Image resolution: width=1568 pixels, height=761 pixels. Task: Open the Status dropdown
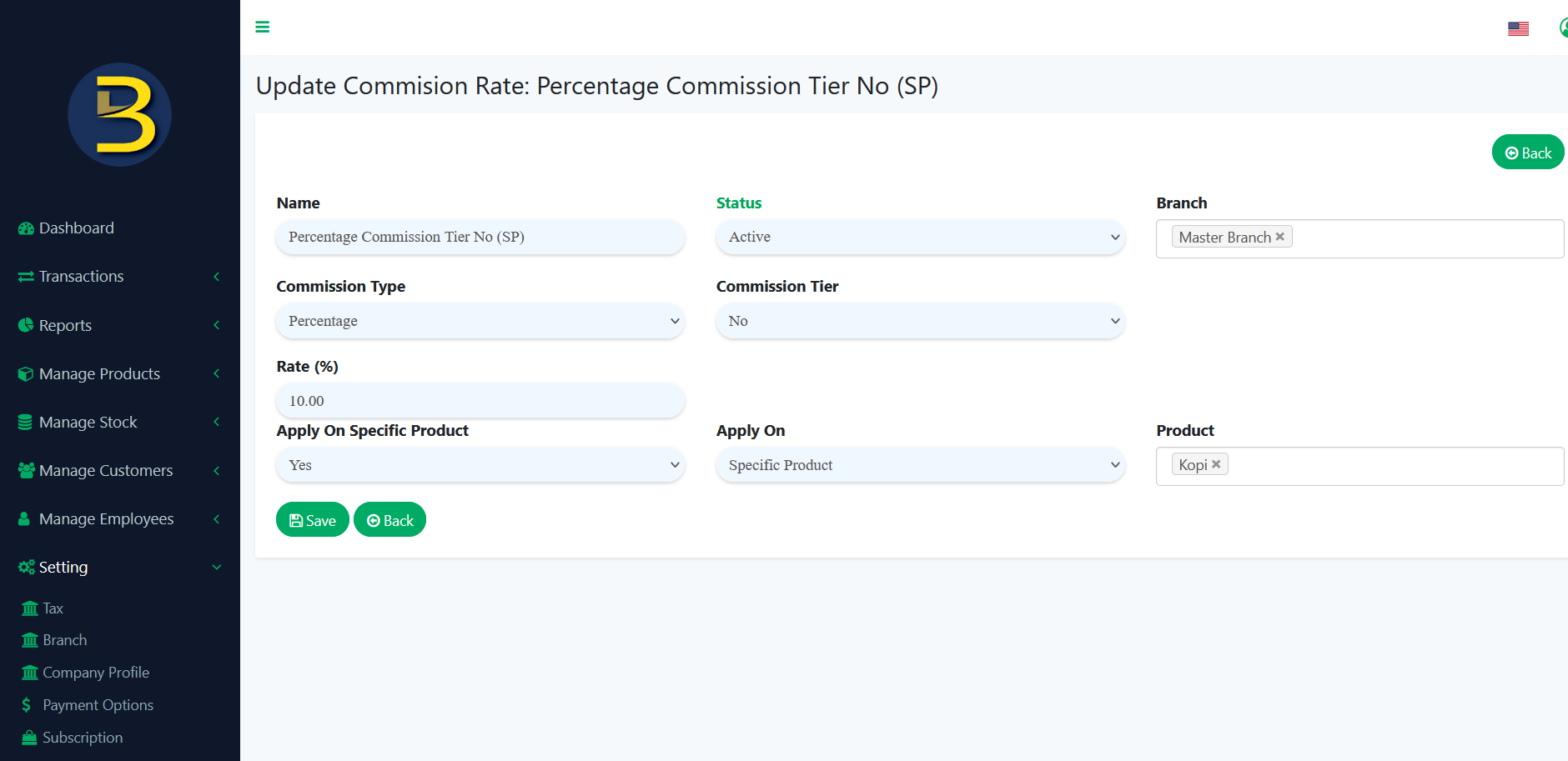(920, 237)
